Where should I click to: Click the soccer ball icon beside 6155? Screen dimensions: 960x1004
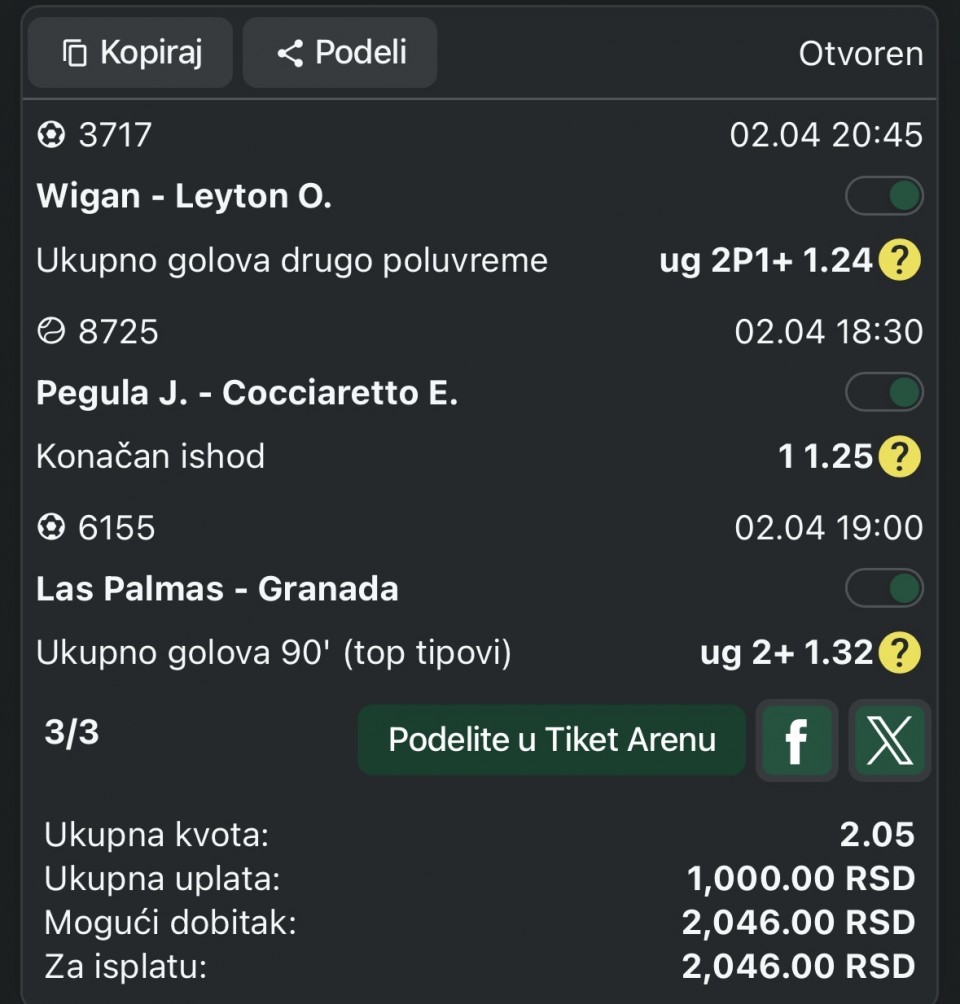pyautogui.click(x=50, y=527)
